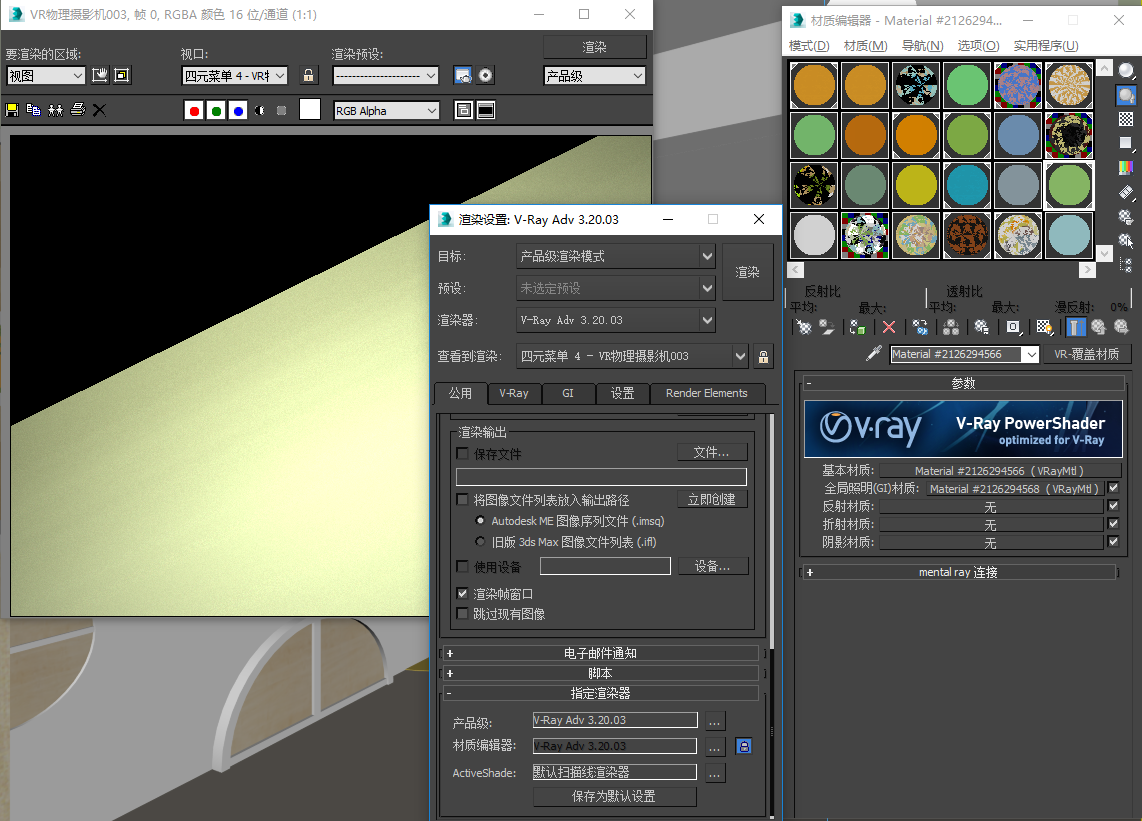Disable the 渲染帧窗口 checkbox

(462, 593)
